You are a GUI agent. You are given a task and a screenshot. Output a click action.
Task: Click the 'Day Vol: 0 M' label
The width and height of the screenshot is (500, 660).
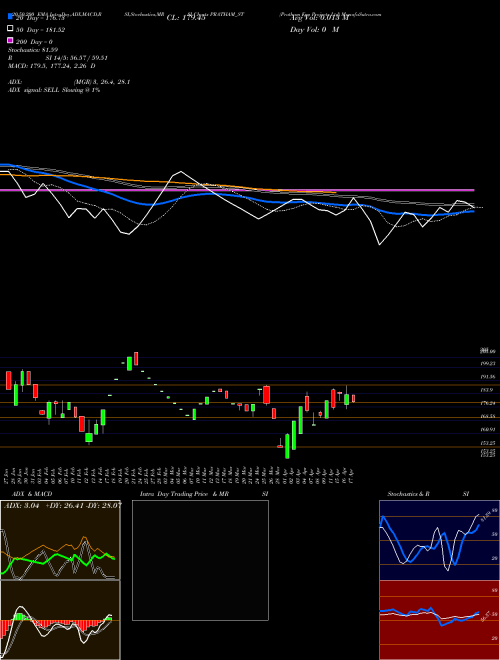tap(314, 30)
